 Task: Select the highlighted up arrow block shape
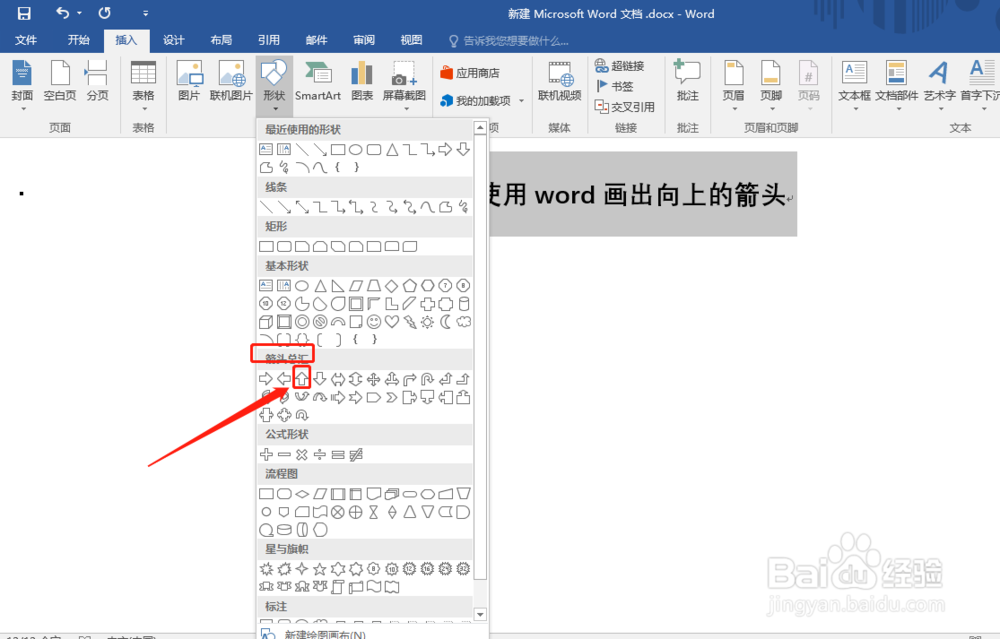point(302,378)
